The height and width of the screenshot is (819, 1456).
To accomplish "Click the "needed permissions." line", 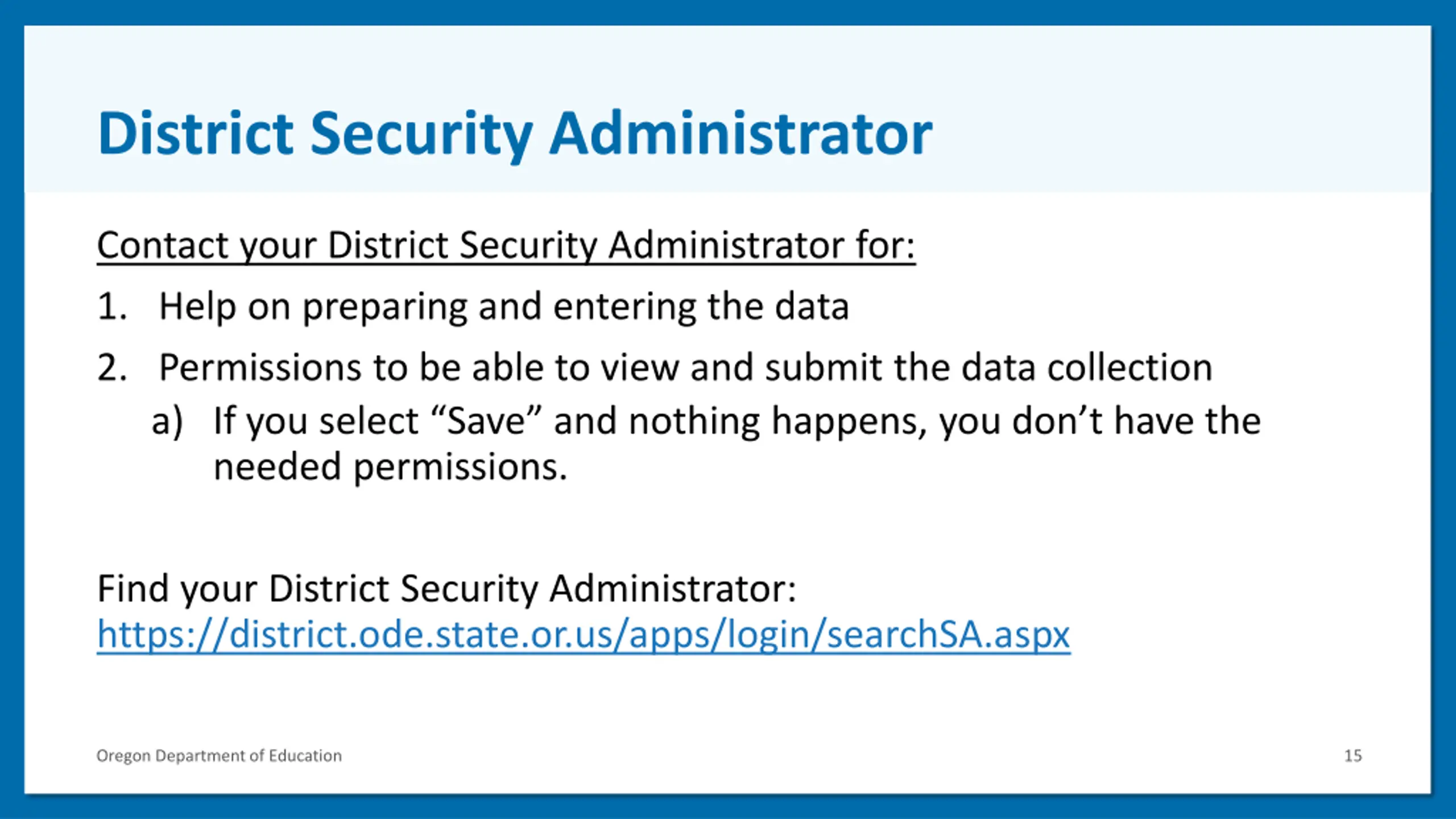I will pos(390,468).
